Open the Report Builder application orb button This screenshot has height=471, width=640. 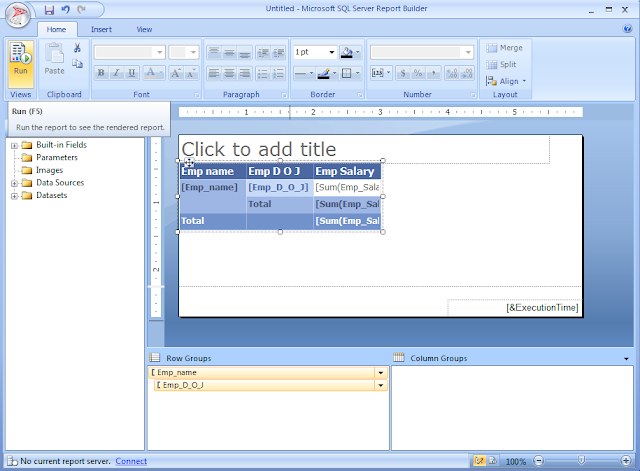[18, 16]
